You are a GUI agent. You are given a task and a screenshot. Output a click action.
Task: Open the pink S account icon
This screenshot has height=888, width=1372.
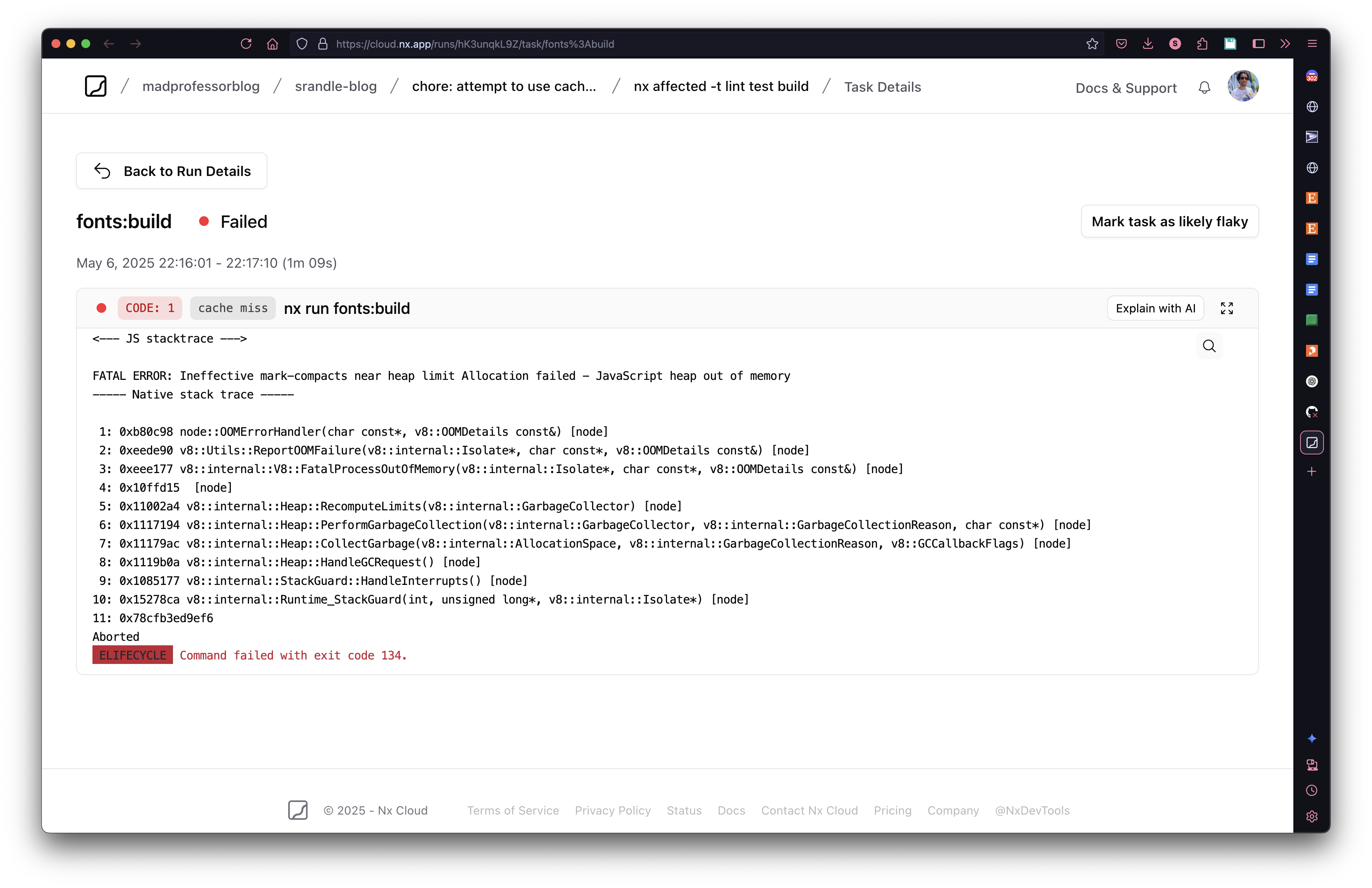(1175, 44)
